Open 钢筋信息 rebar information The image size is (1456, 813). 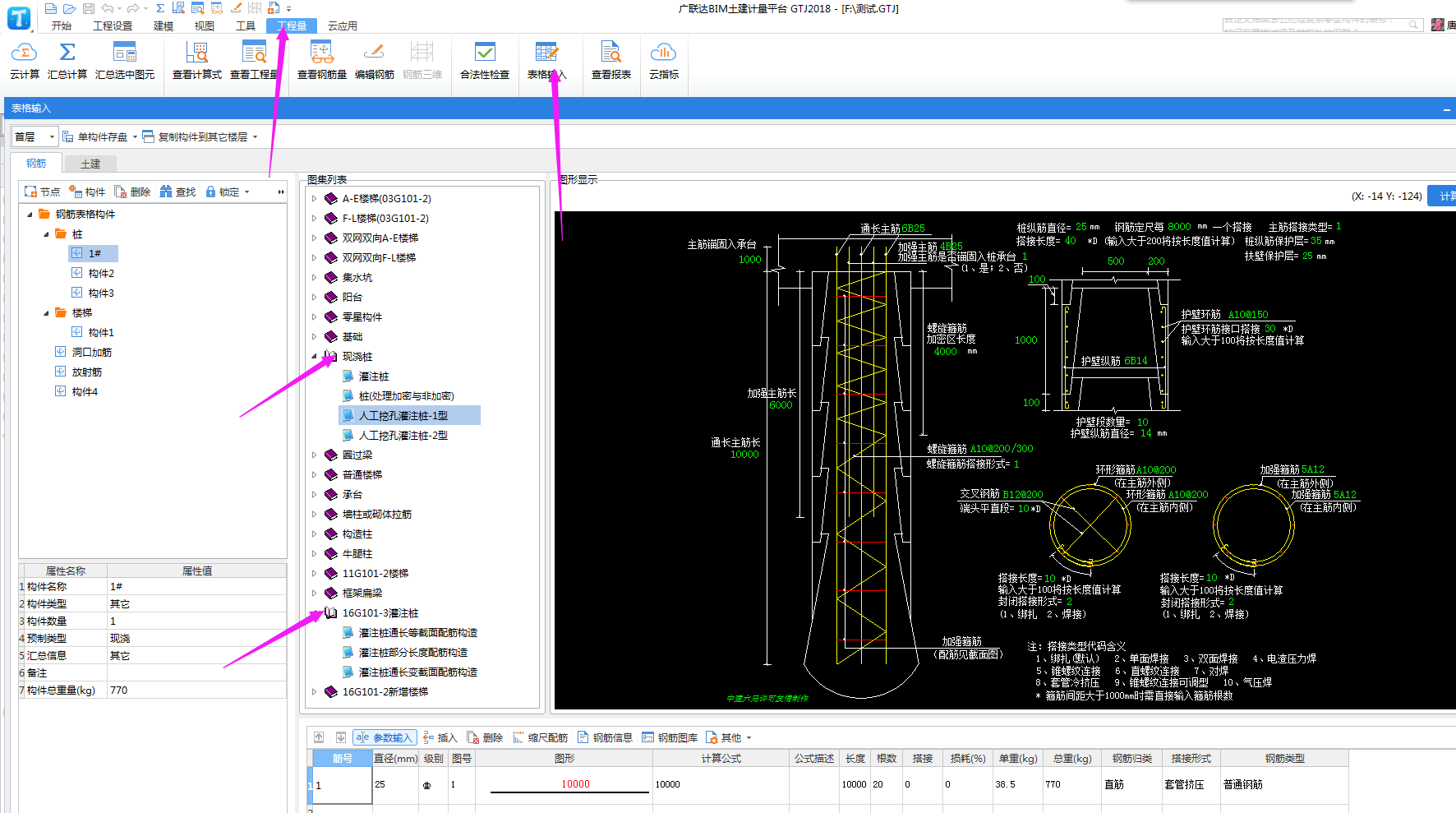tap(605, 737)
